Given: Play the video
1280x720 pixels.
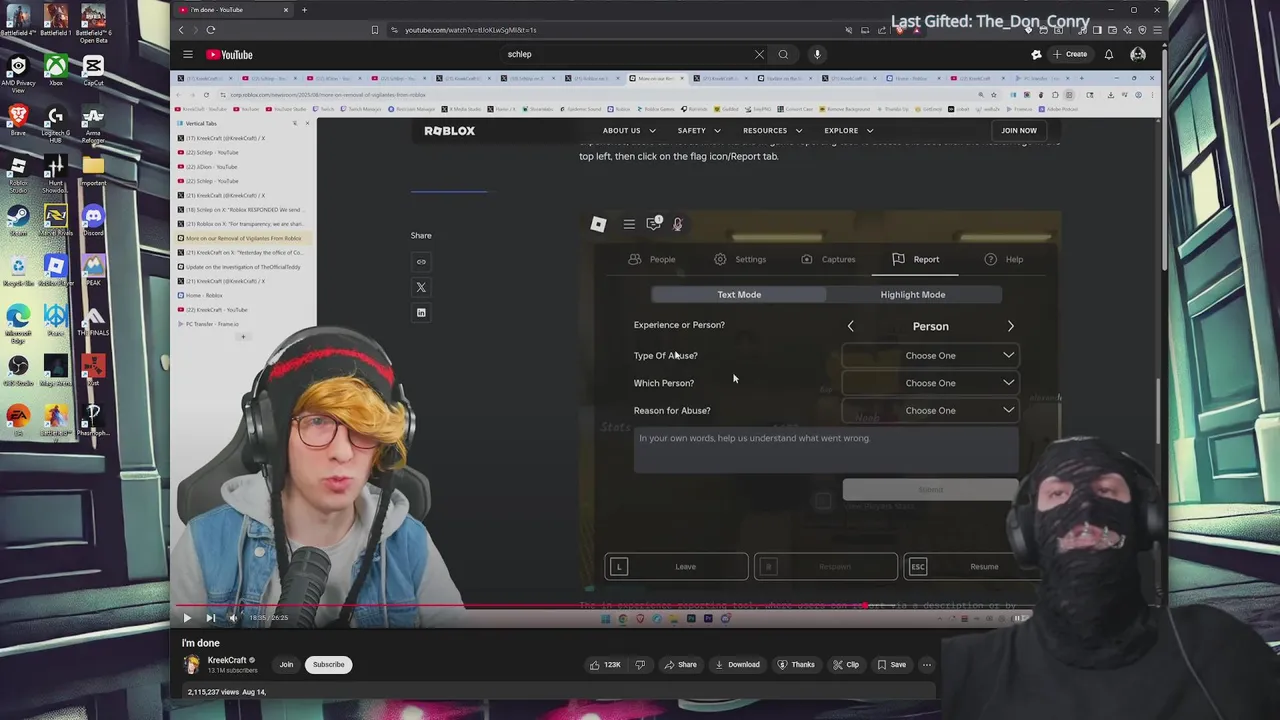Looking at the screenshot, I should (x=187, y=618).
